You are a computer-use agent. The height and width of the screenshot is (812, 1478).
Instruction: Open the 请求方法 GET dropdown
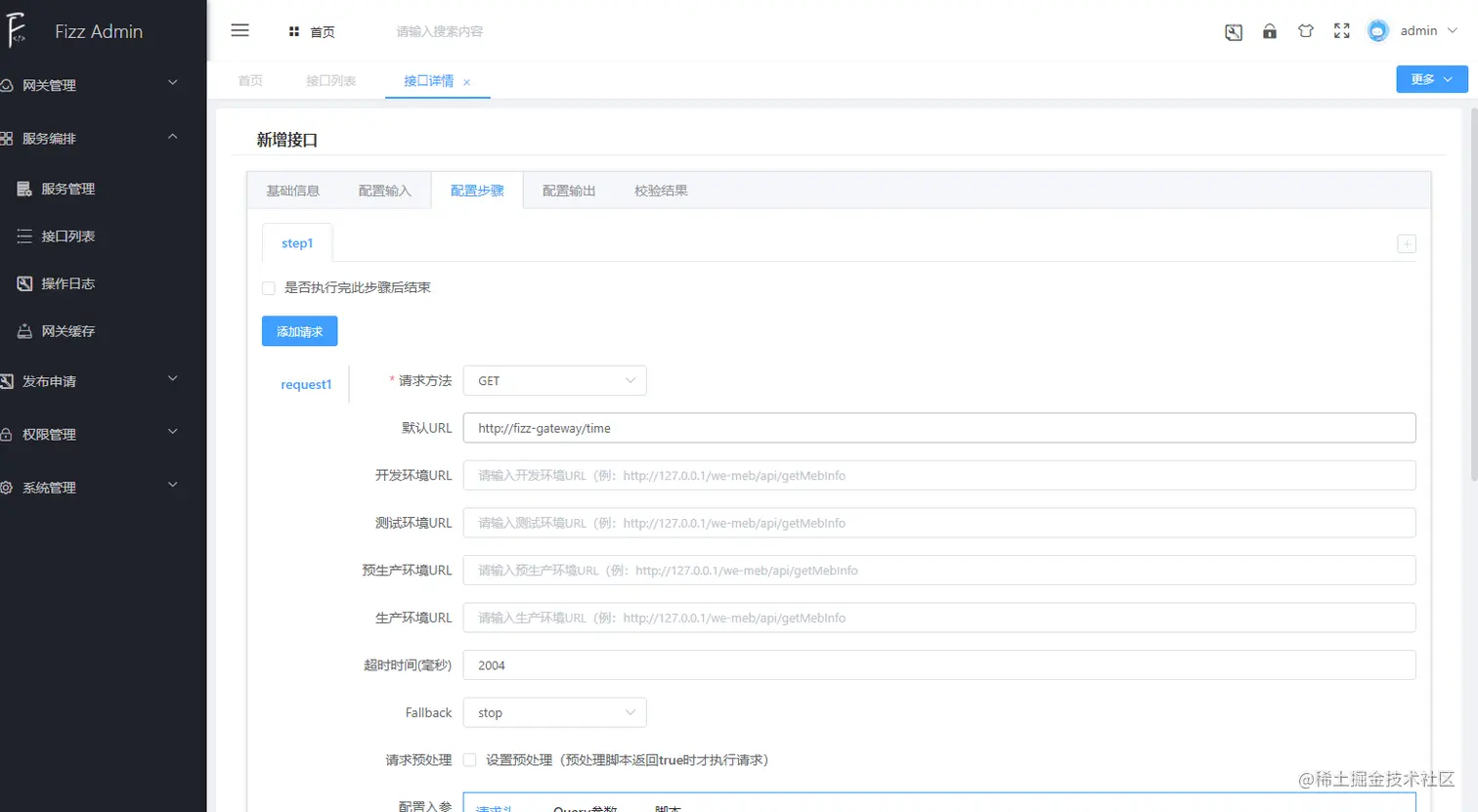pyautogui.click(x=554, y=381)
